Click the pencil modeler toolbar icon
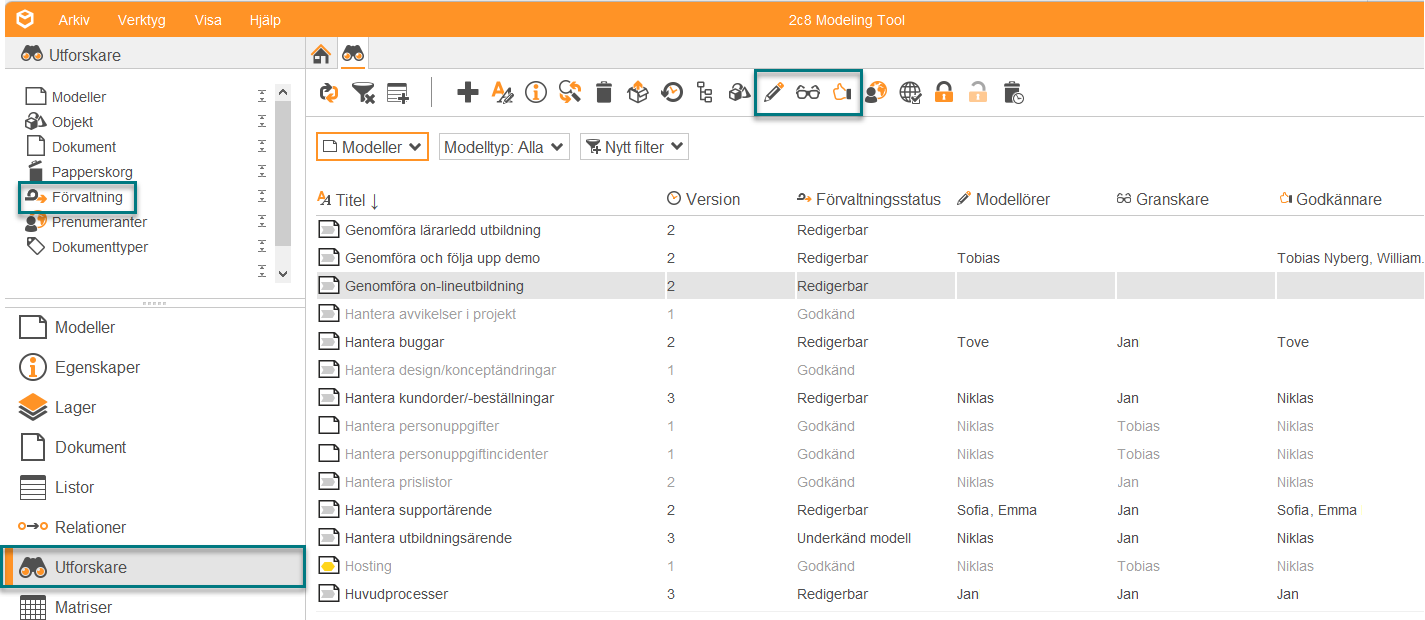Screen dimensions: 1425x620 773,93
